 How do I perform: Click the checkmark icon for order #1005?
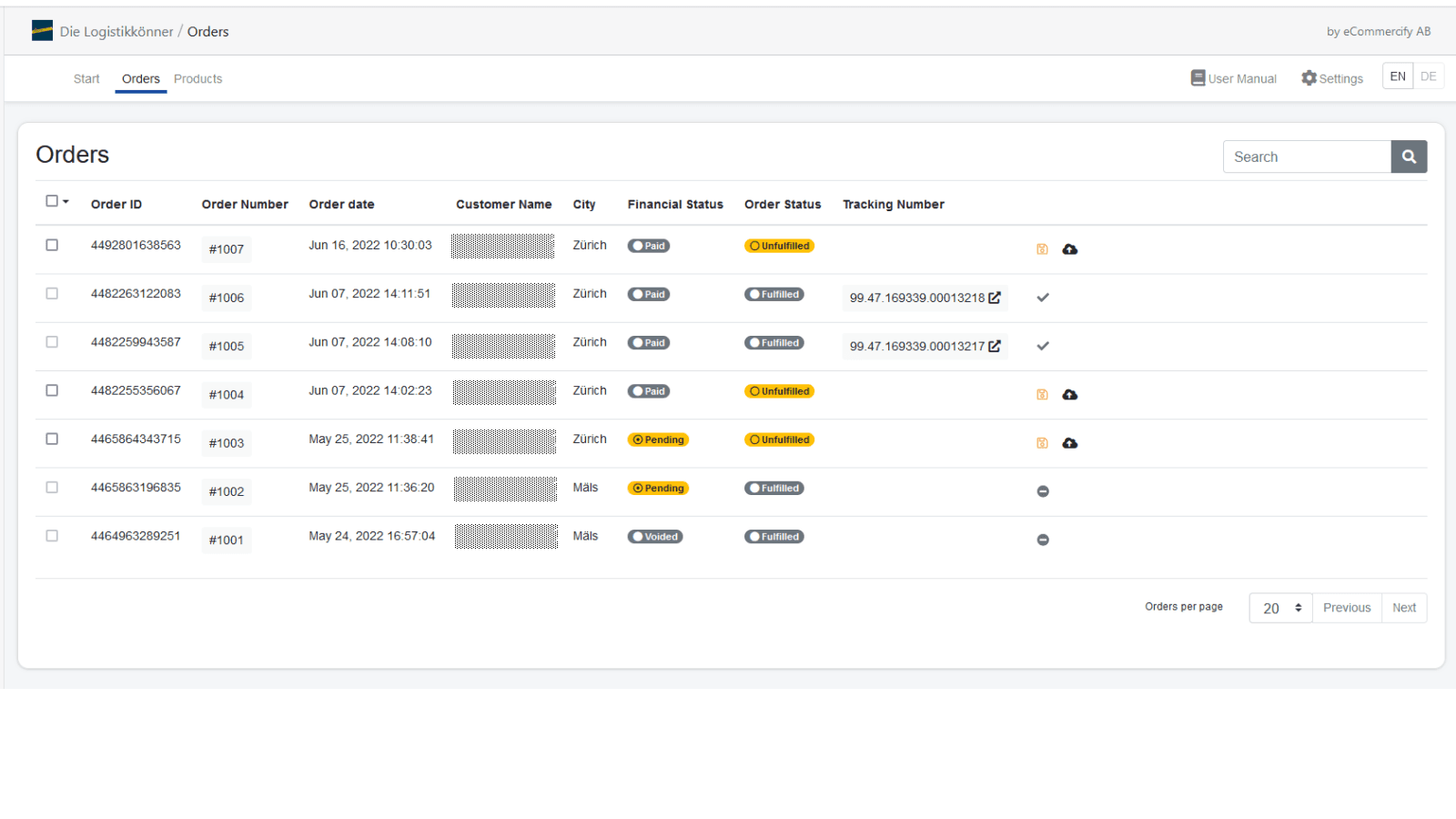point(1043,346)
